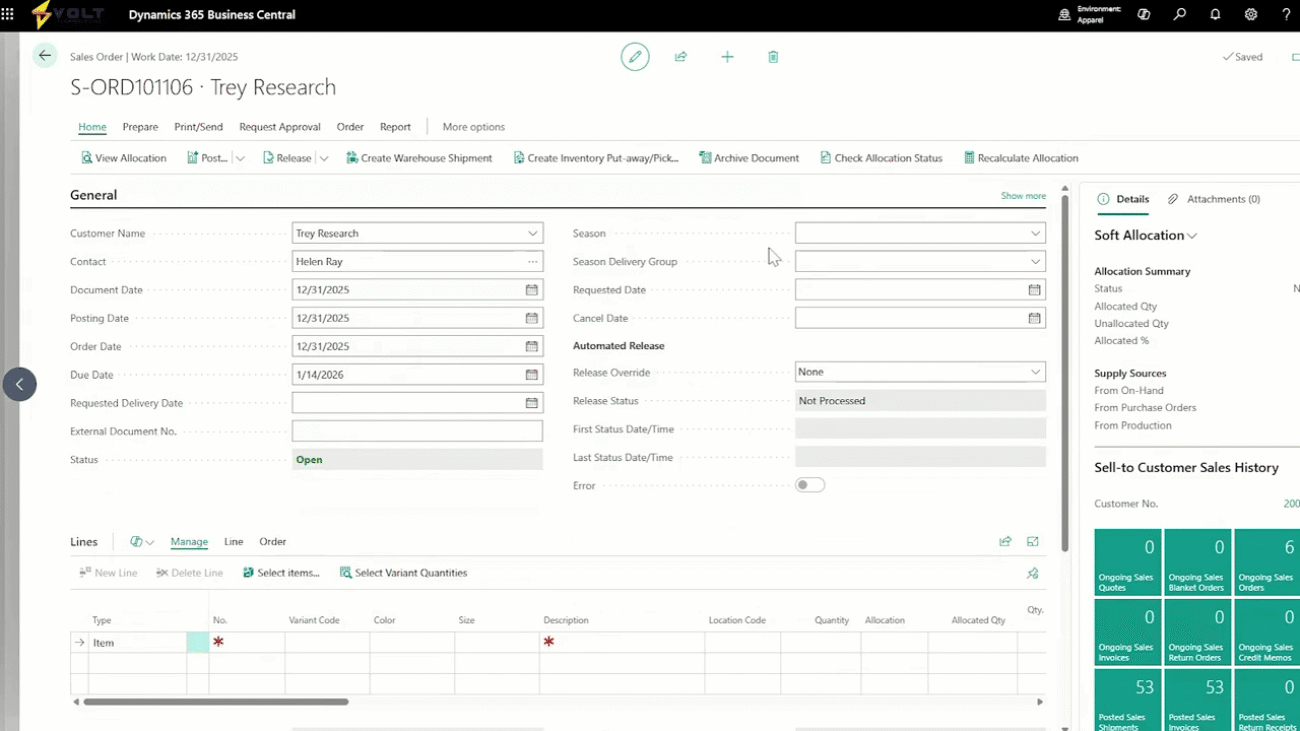Open Due Date calendar picker
Viewport: 1300px width, 731px height.
(532, 375)
